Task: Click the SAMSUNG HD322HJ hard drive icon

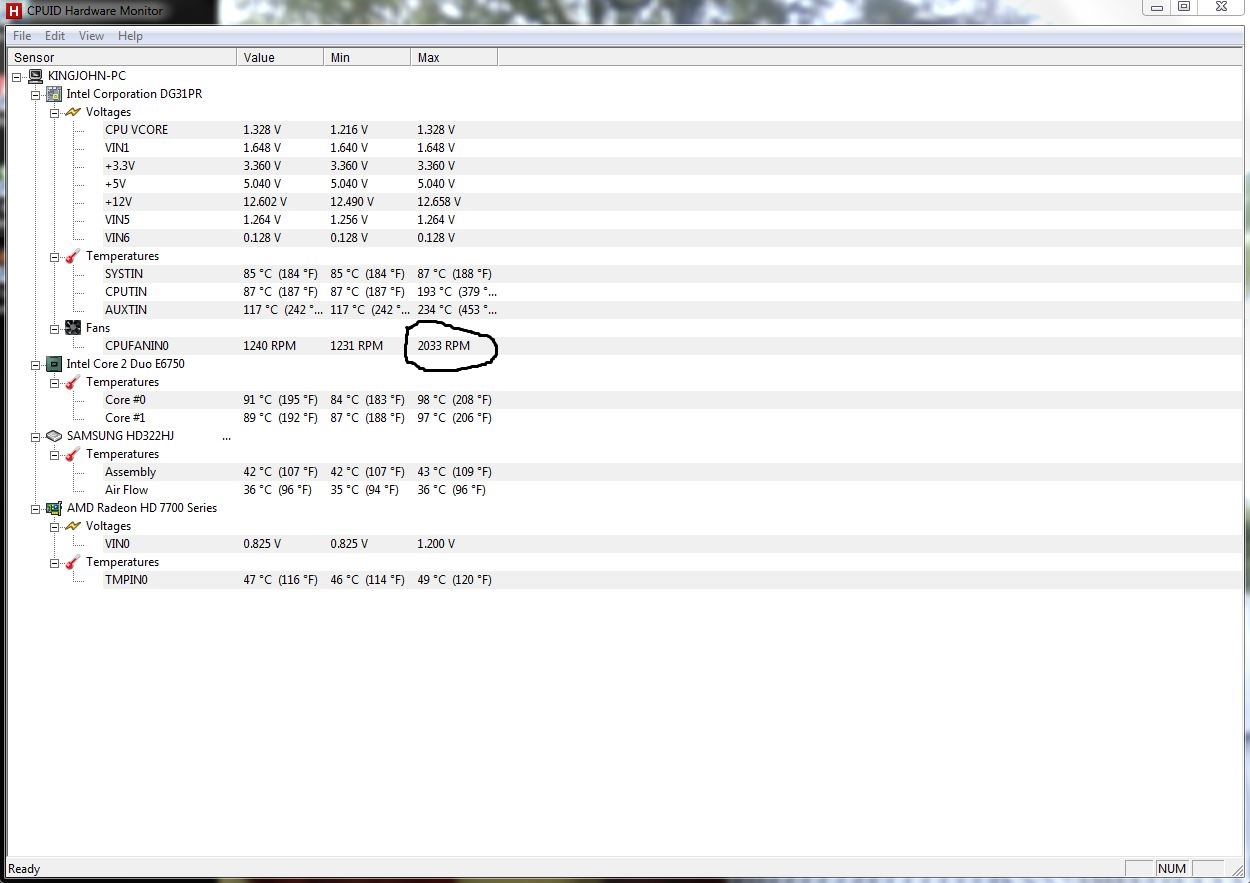Action: click(x=54, y=436)
